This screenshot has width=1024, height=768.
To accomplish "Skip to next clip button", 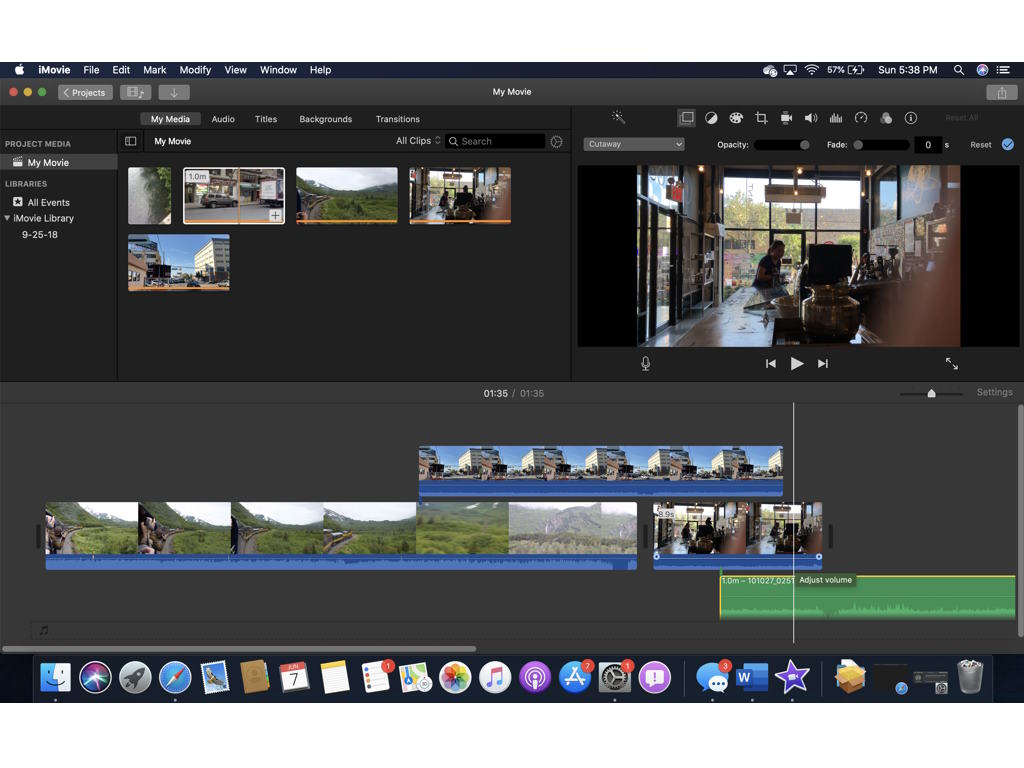I will 823,364.
